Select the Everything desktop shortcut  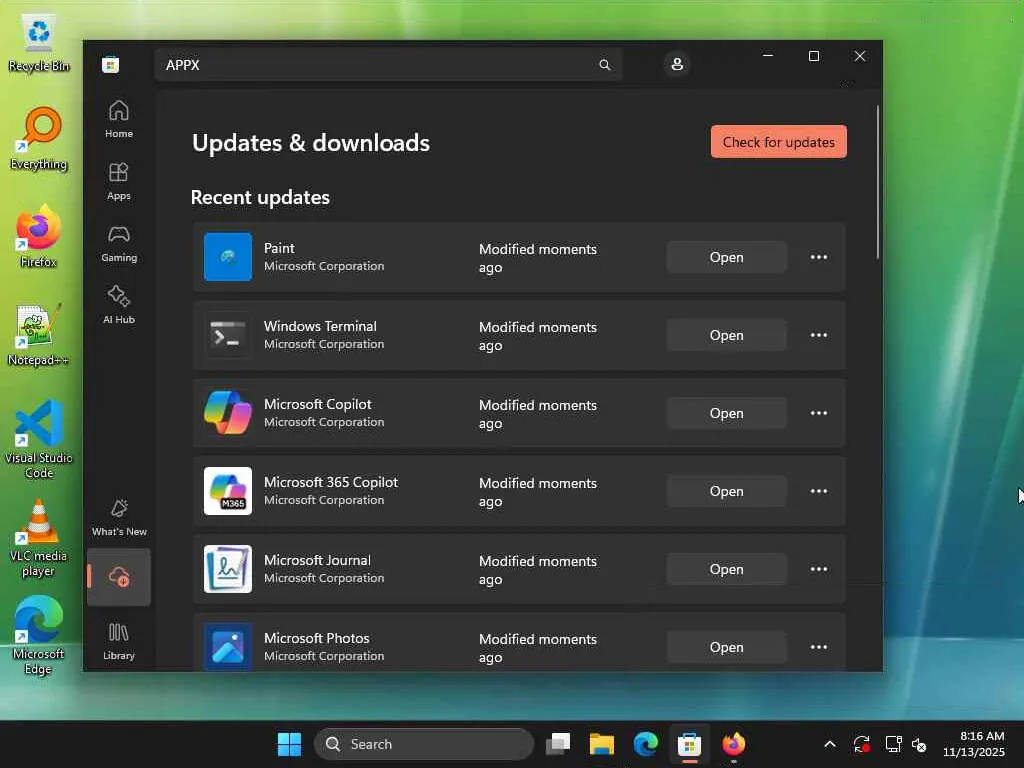click(x=39, y=138)
